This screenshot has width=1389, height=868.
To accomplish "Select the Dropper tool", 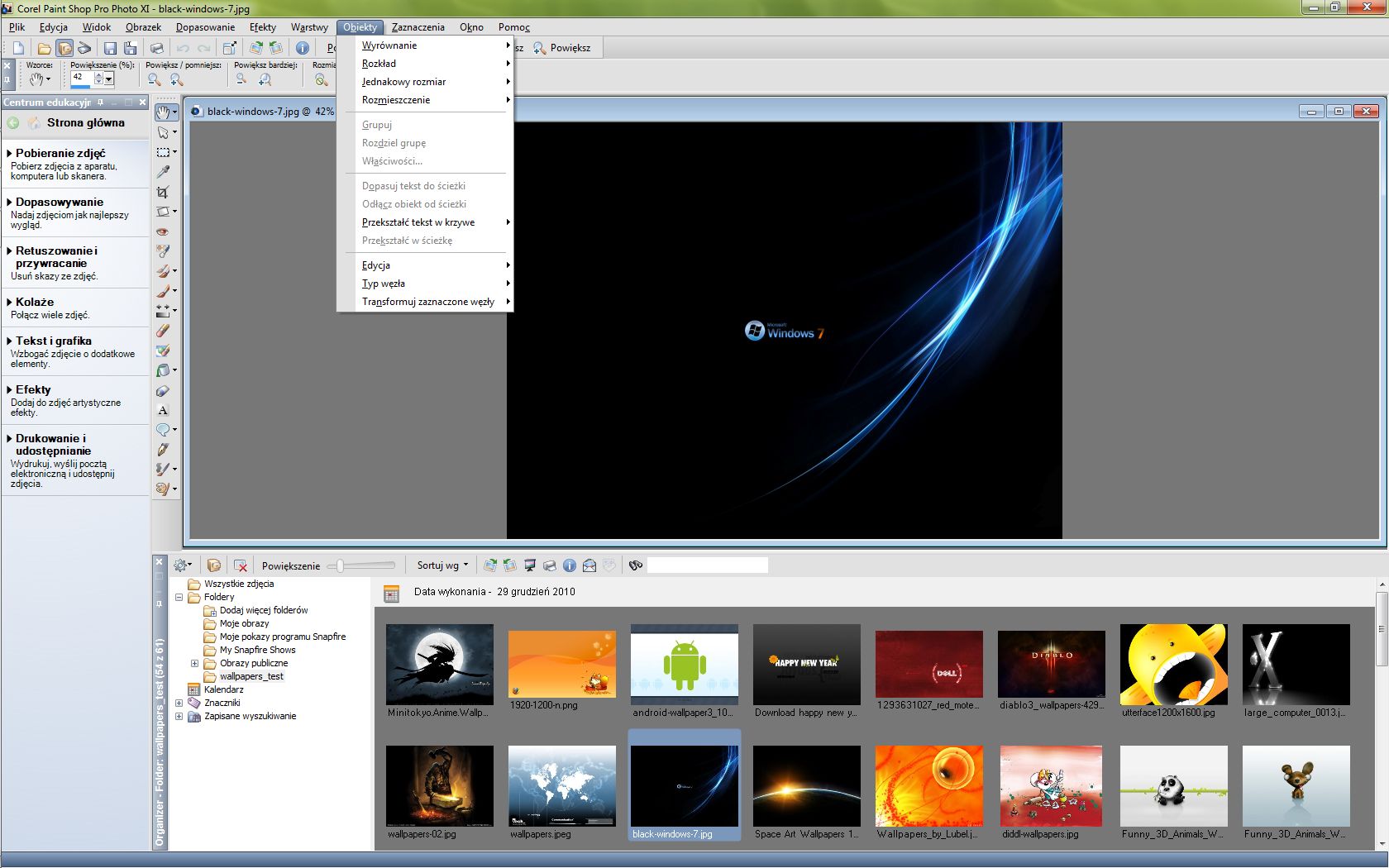I will [164, 172].
